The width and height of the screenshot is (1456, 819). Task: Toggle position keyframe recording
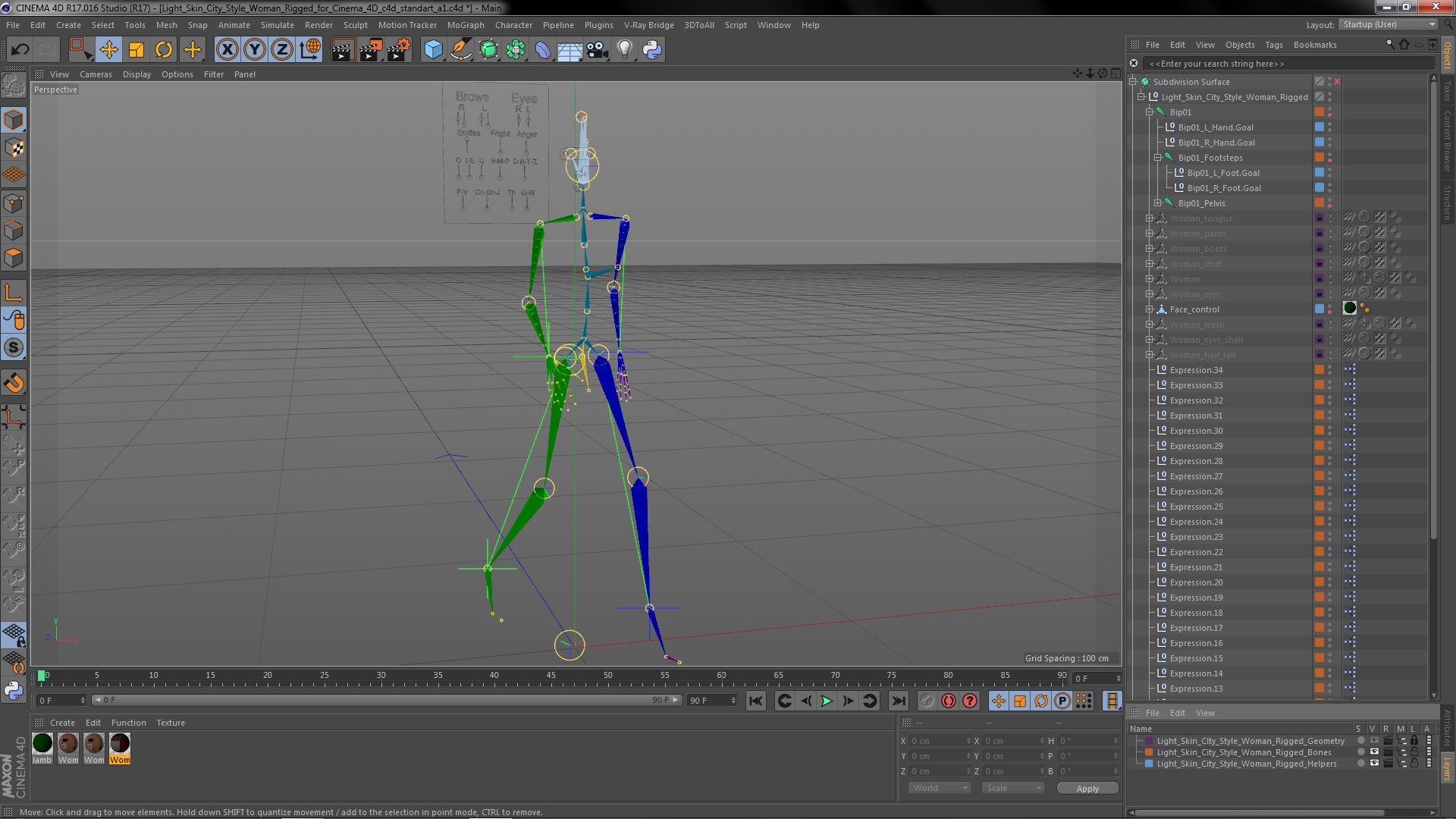[999, 701]
